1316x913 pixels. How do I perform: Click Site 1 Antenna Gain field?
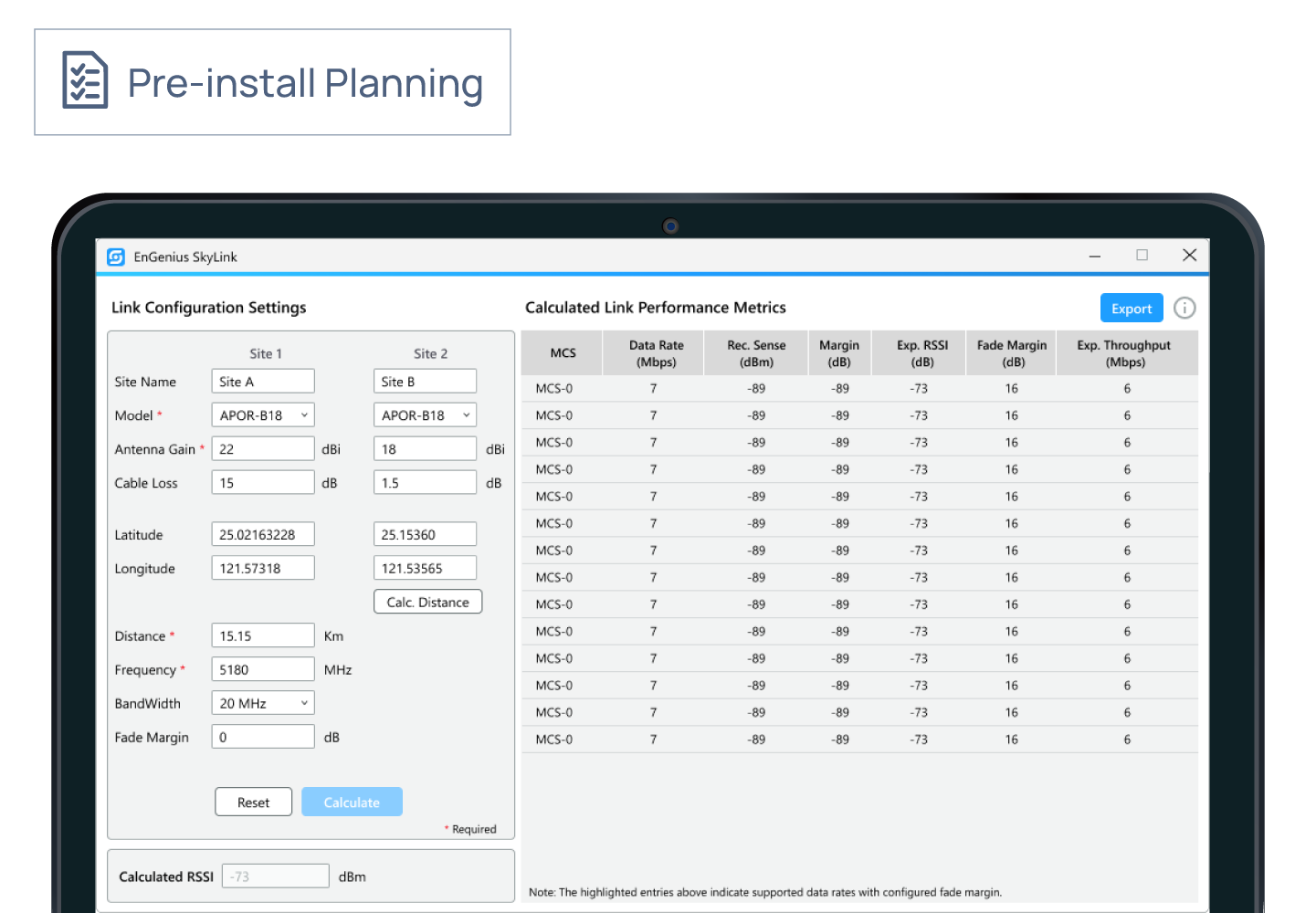[x=262, y=448]
